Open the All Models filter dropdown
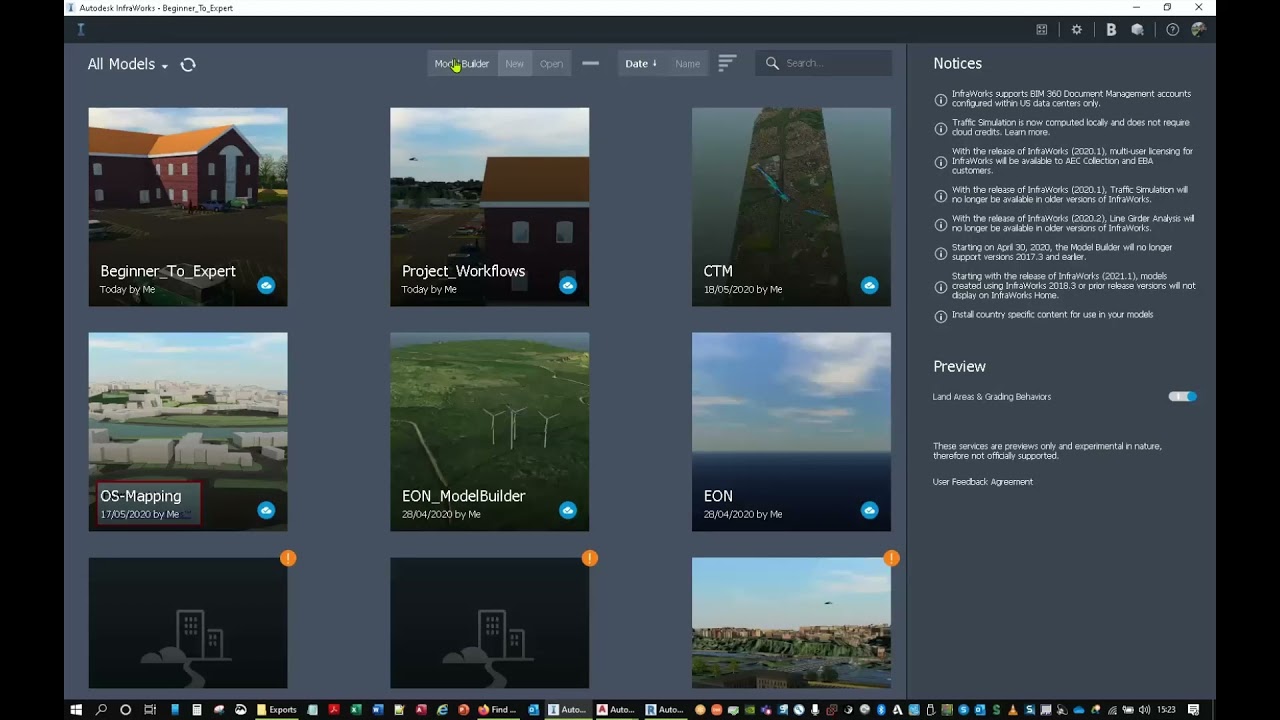1280x720 pixels. 128,64
